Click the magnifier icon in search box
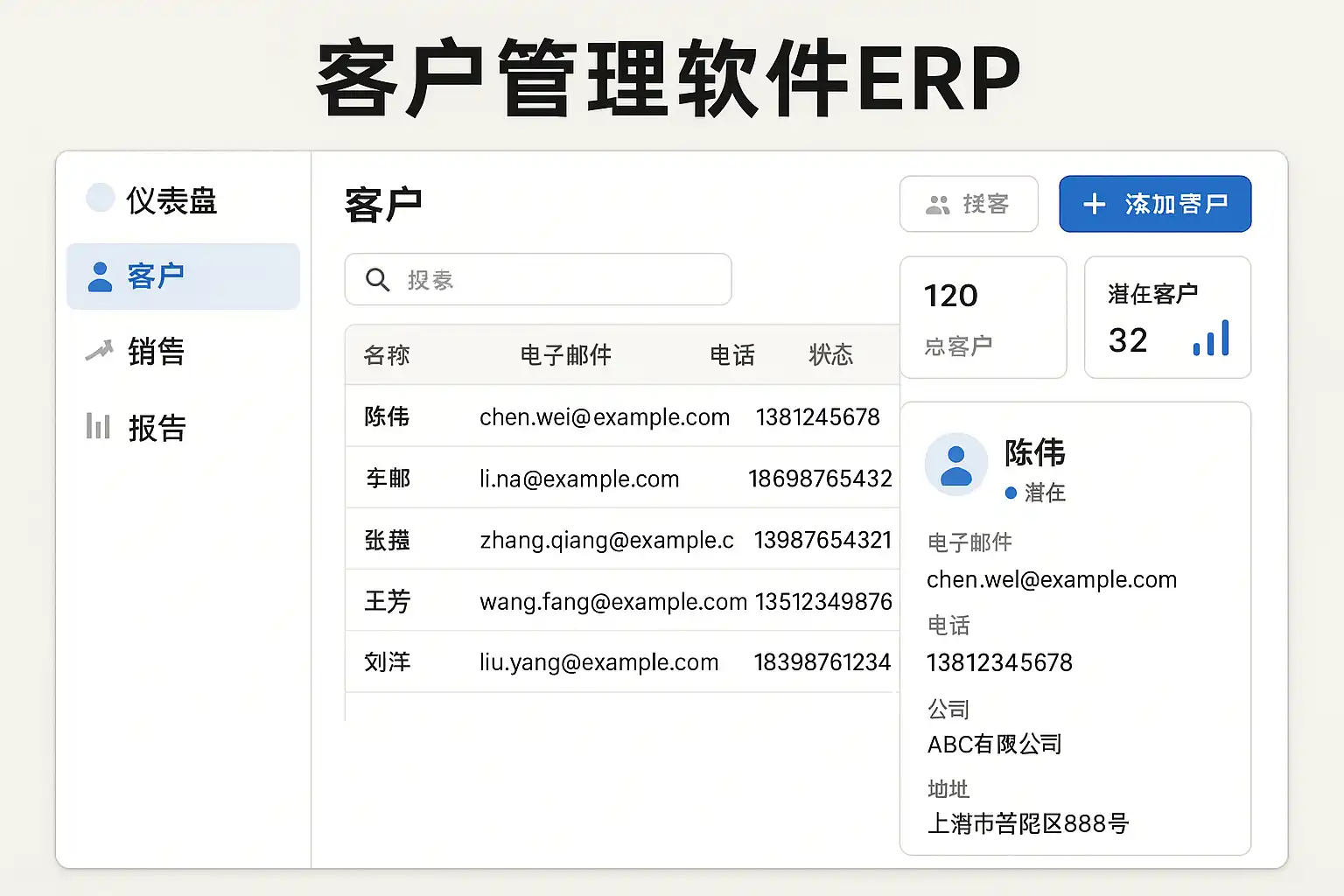This screenshot has width=1344, height=896. coord(377,280)
